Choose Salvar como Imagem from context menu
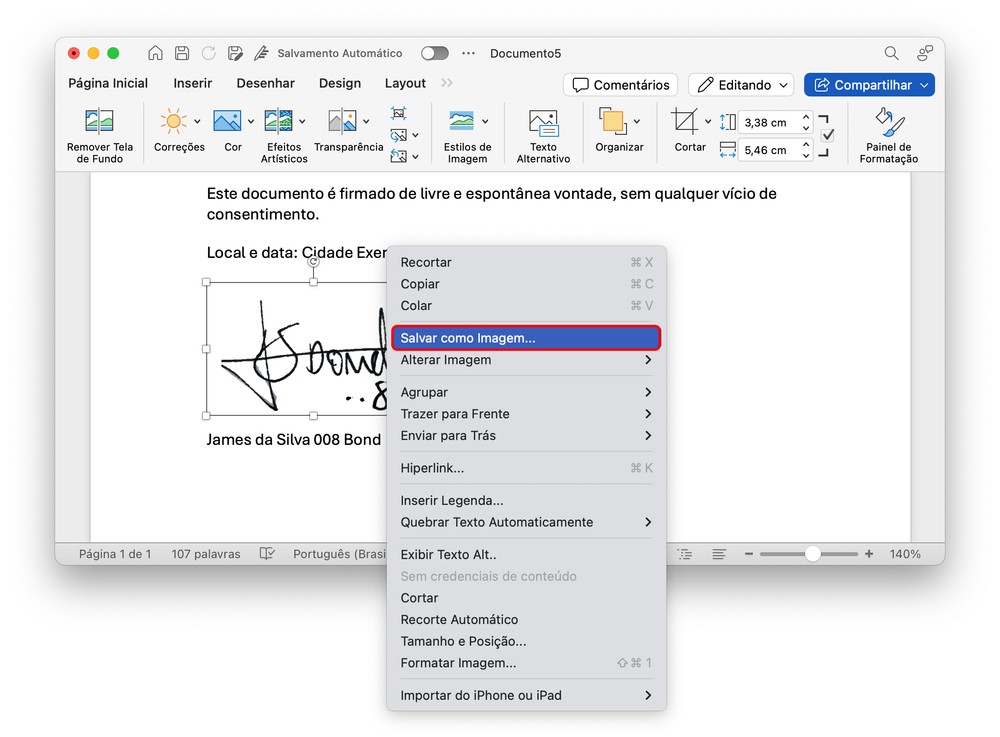 tap(468, 338)
